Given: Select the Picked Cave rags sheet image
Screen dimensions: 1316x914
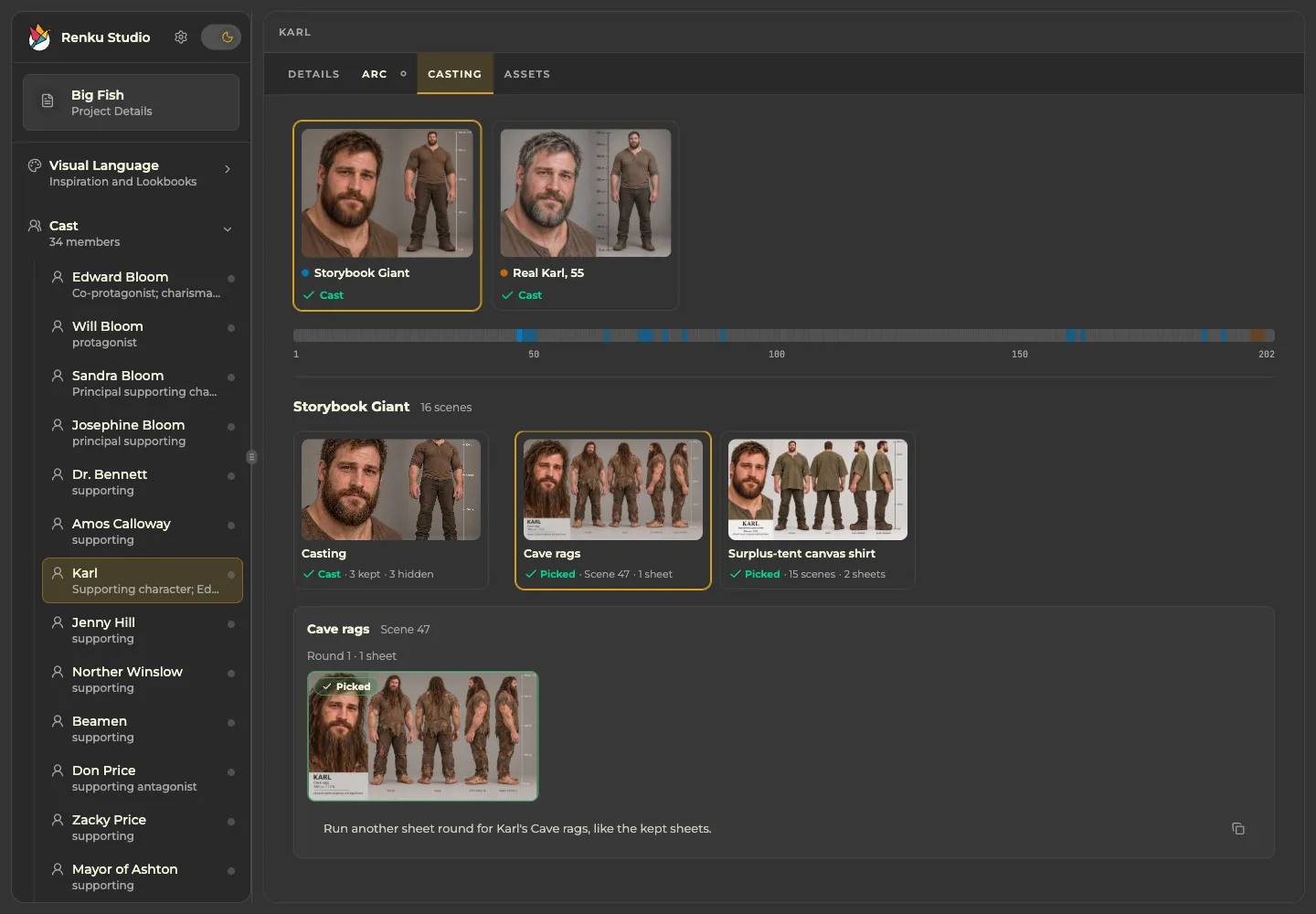Looking at the screenshot, I should click(423, 736).
